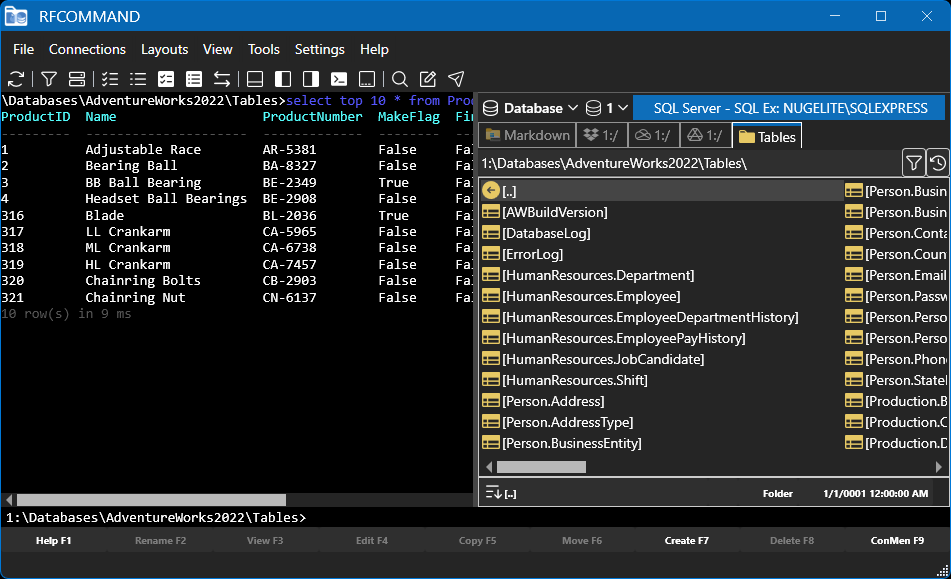
Task: Open the Help menu
Action: (x=374, y=49)
